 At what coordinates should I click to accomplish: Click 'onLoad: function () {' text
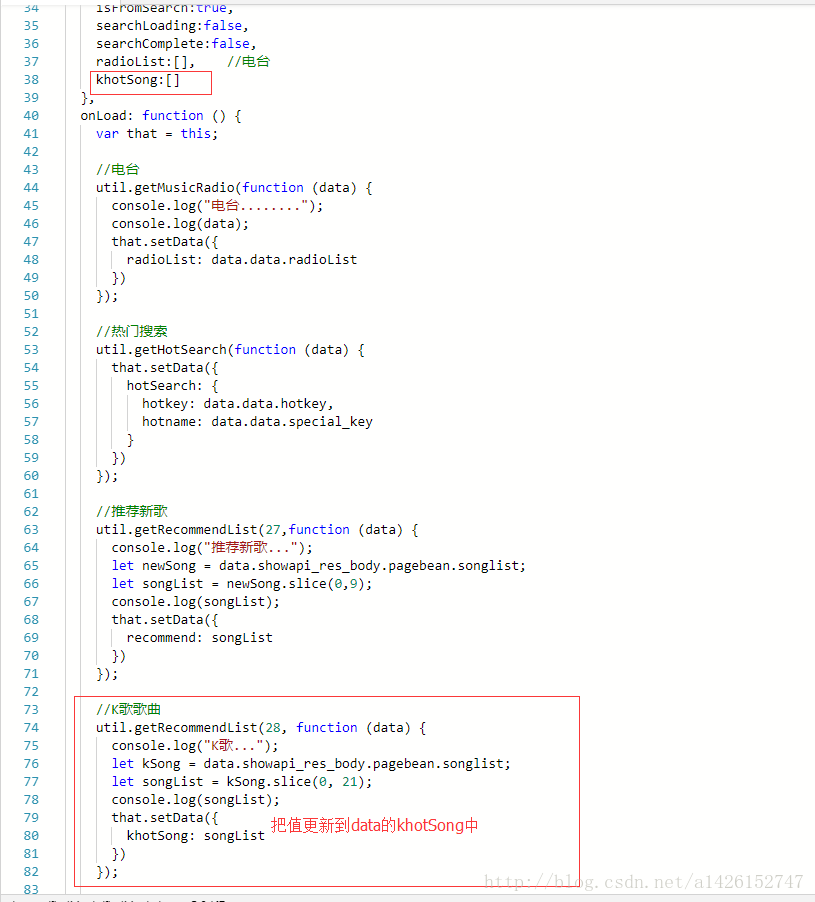[160, 116]
